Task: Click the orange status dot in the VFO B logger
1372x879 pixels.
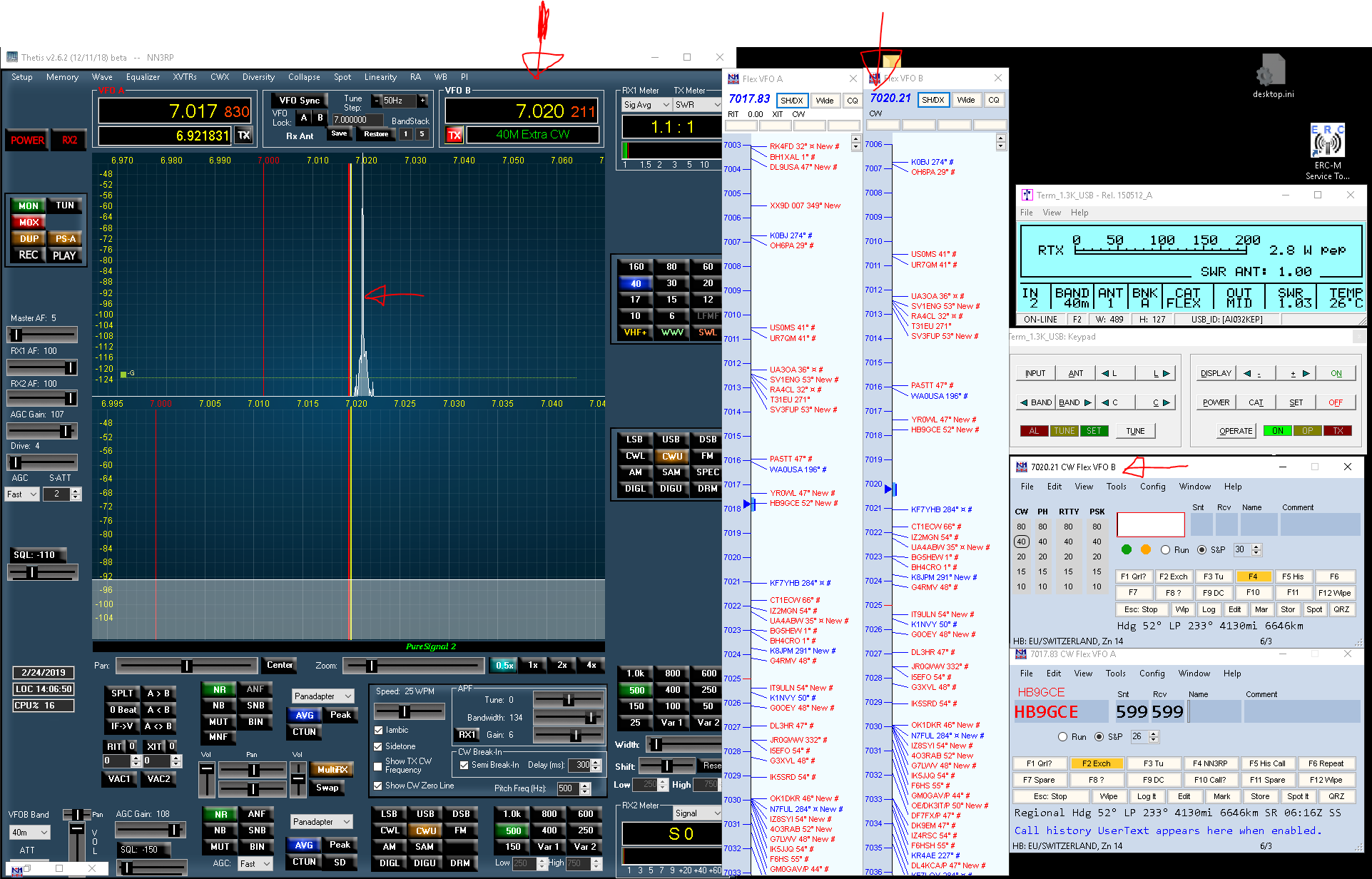Action: click(x=1146, y=549)
